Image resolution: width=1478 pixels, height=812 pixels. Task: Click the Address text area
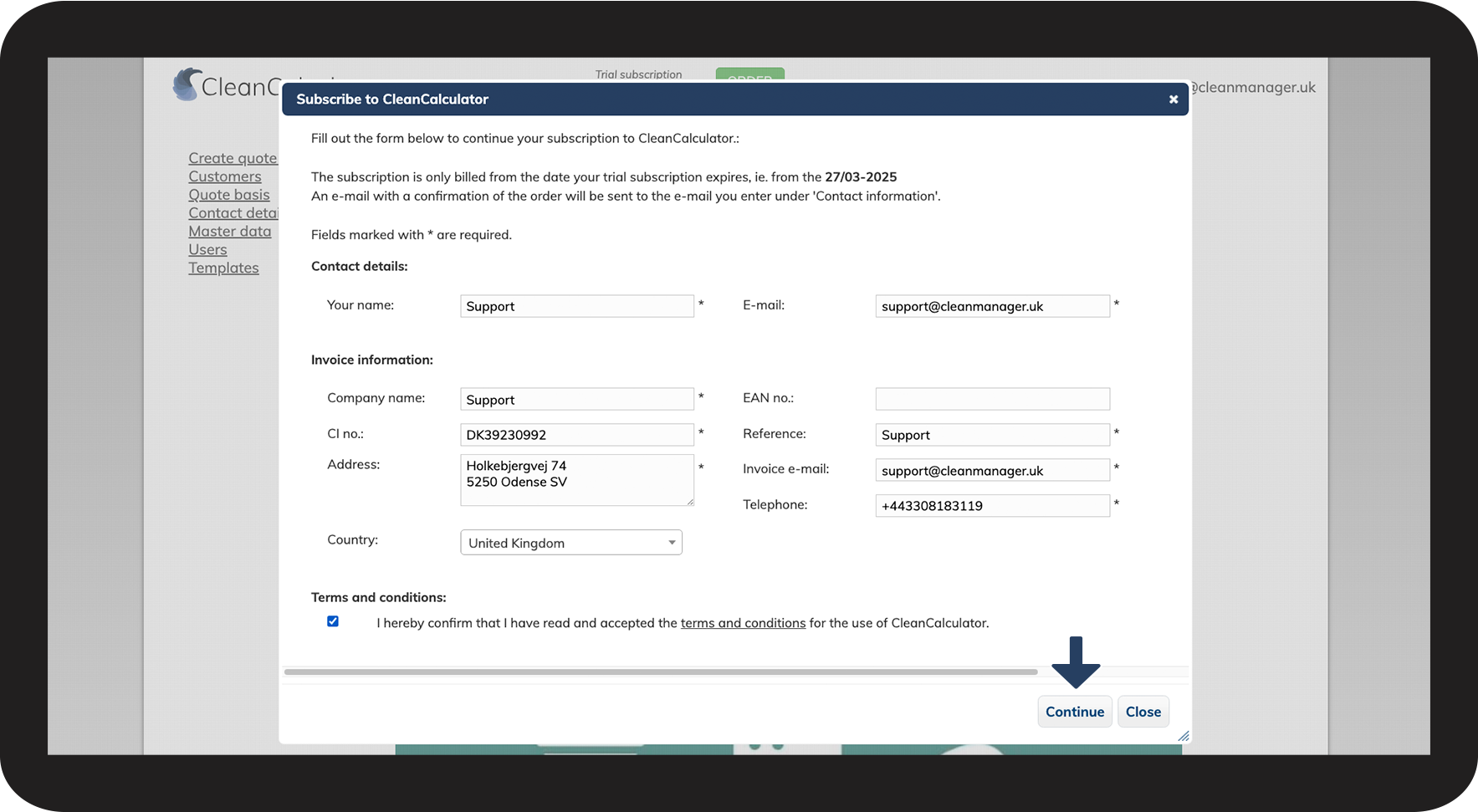point(576,480)
